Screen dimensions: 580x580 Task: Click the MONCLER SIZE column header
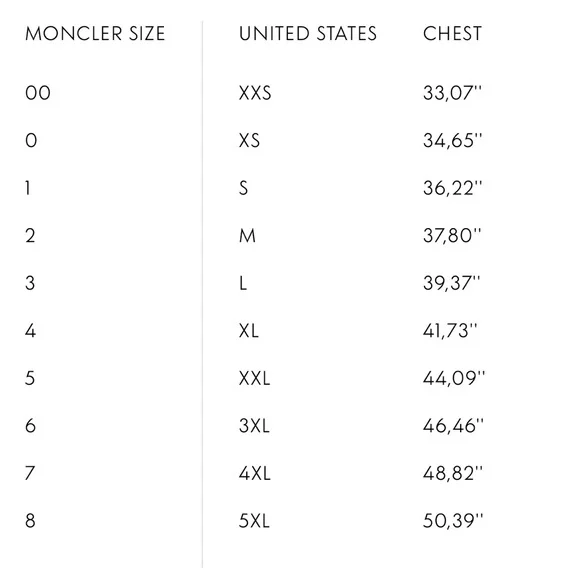[95, 34]
